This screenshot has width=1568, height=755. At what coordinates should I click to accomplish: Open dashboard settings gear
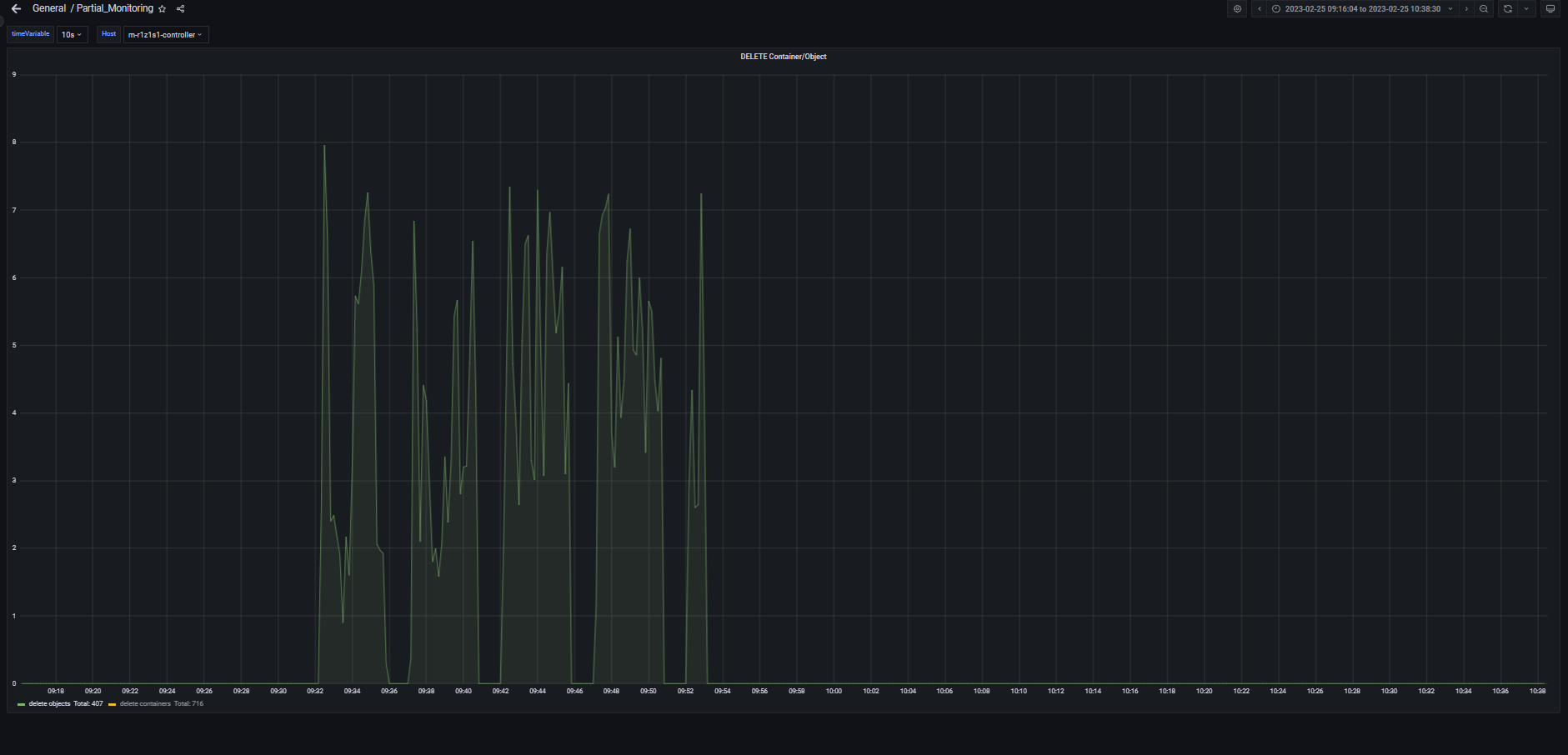[x=1237, y=9]
